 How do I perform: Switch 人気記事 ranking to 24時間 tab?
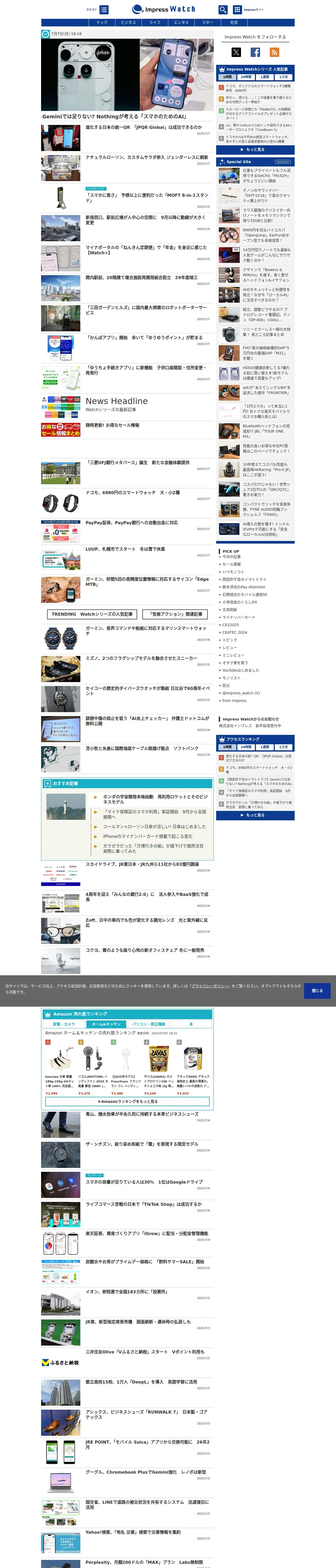click(x=246, y=77)
